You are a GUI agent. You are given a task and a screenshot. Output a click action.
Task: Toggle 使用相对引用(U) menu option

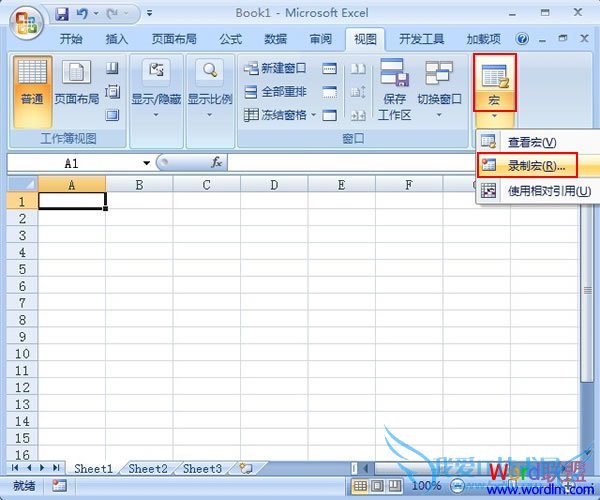(549, 190)
